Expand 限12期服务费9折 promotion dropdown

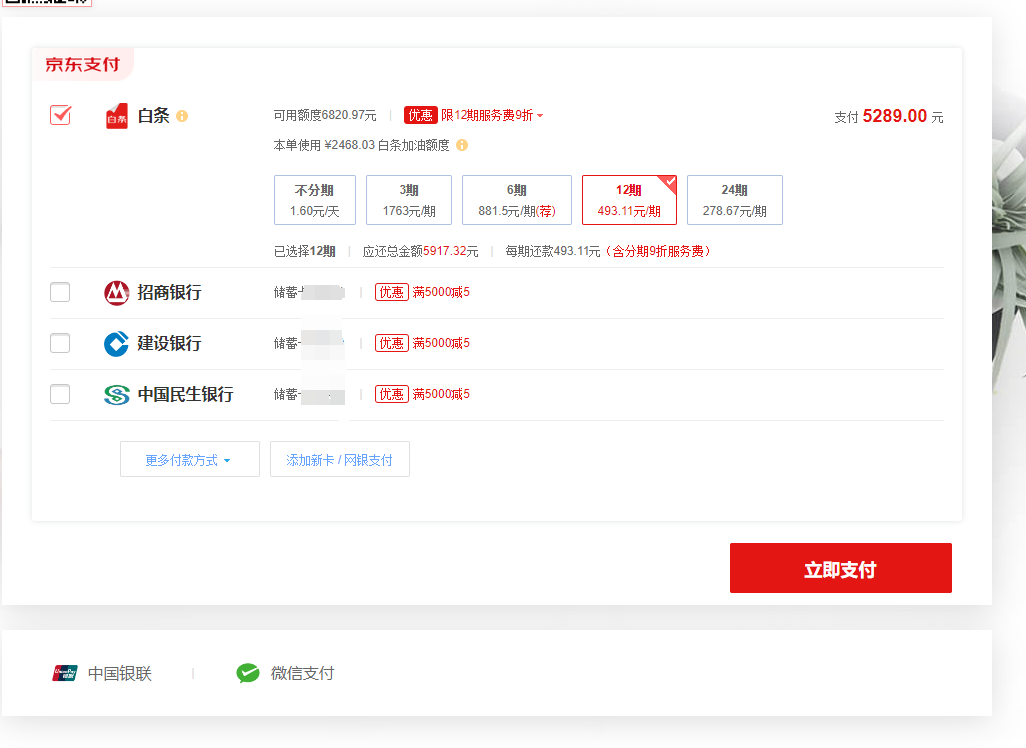click(x=492, y=116)
